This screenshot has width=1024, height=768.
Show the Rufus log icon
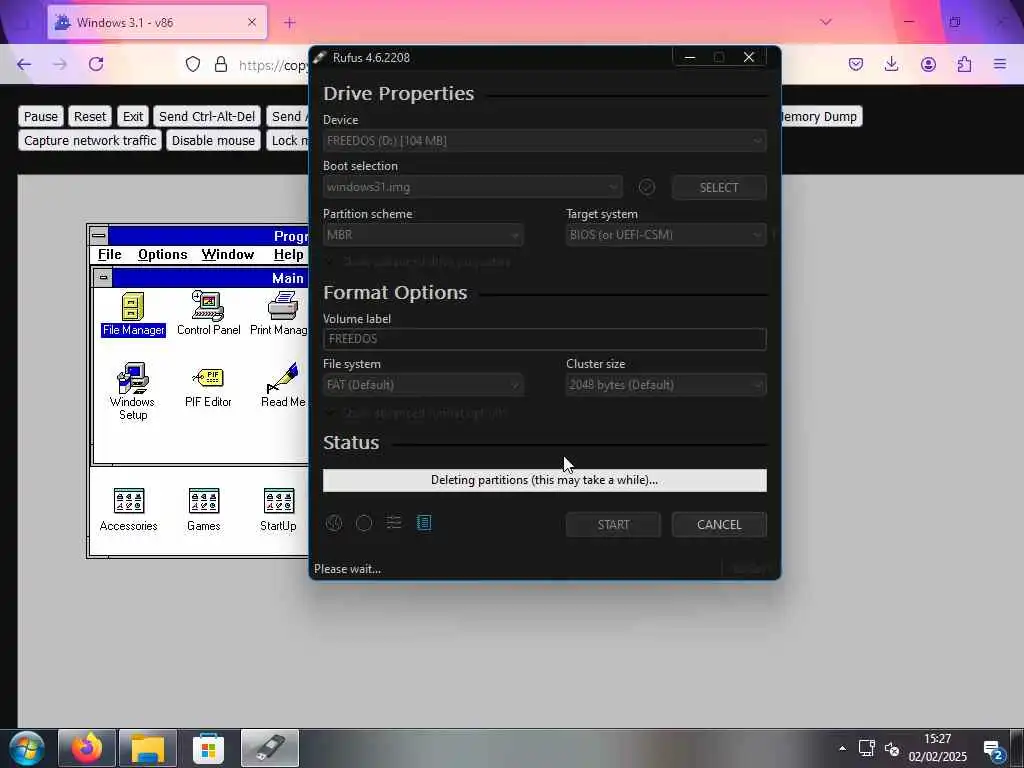424,522
